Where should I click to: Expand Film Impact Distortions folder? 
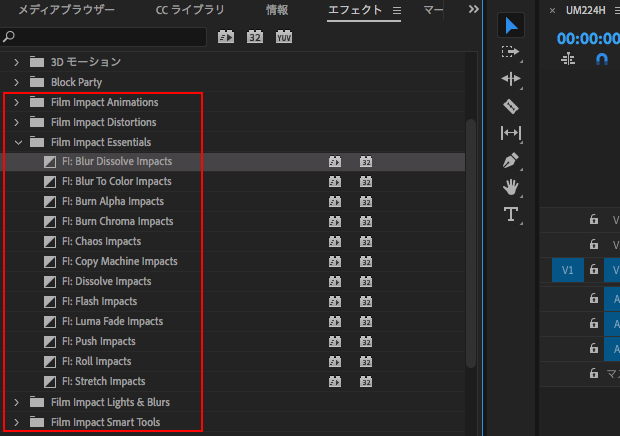(16, 123)
